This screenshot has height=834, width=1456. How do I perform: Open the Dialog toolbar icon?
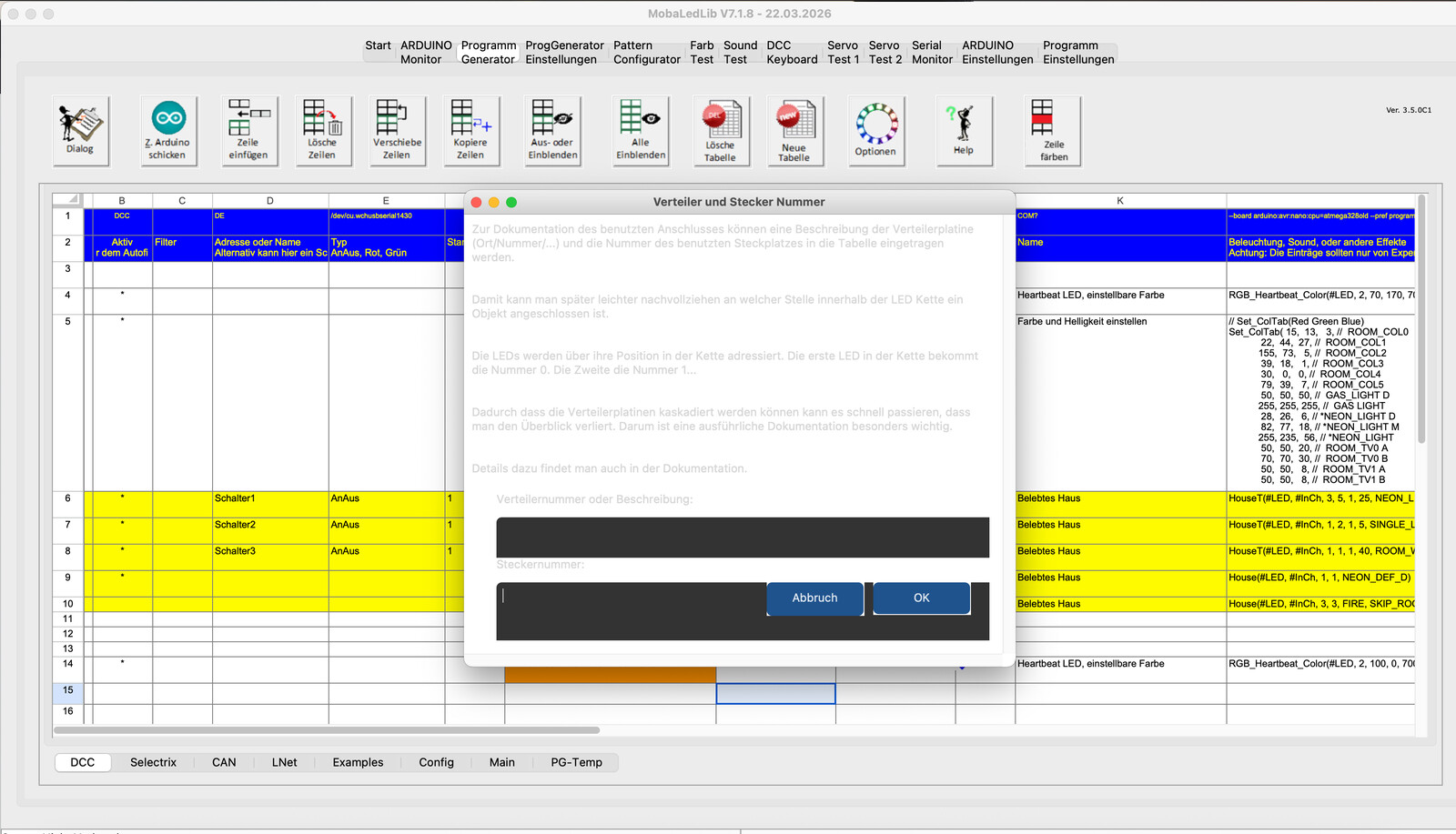[x=80, y=130]
